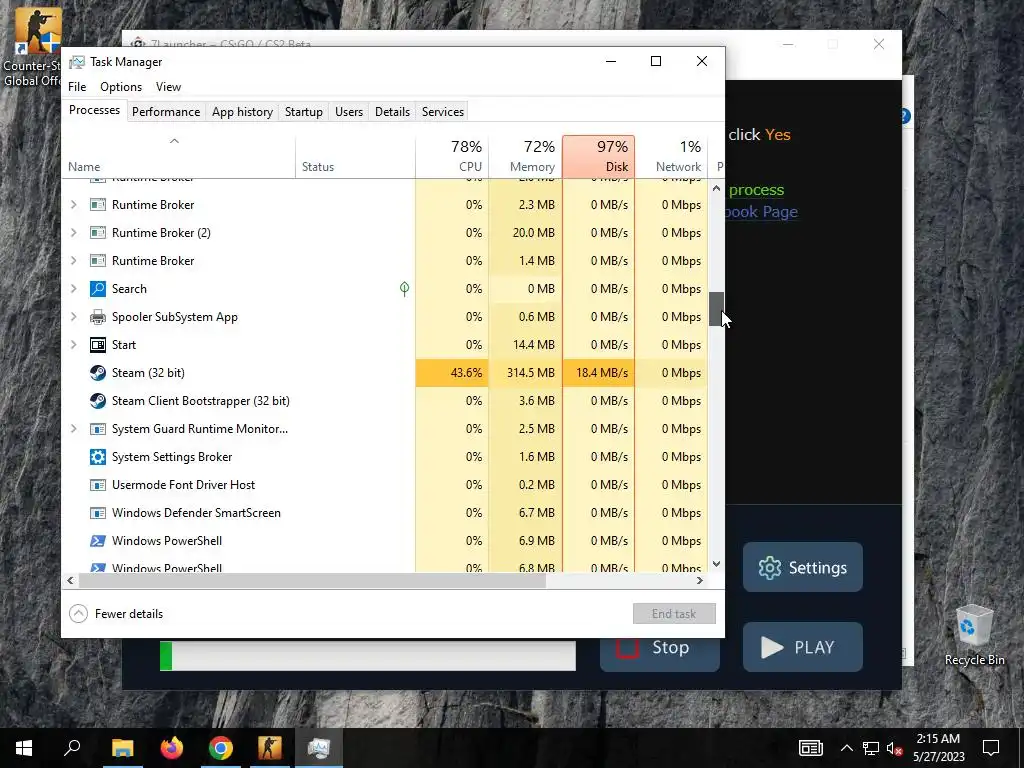This screenshot has height=768, width=1024.
Task: Collapse Task Manager with Fewer details
Action: [116, 614]
